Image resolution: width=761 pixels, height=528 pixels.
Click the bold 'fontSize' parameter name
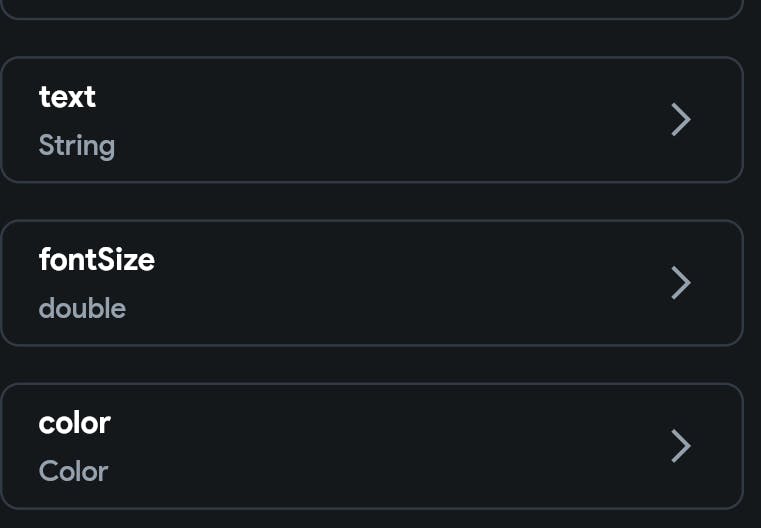click(x=97, y=260)
